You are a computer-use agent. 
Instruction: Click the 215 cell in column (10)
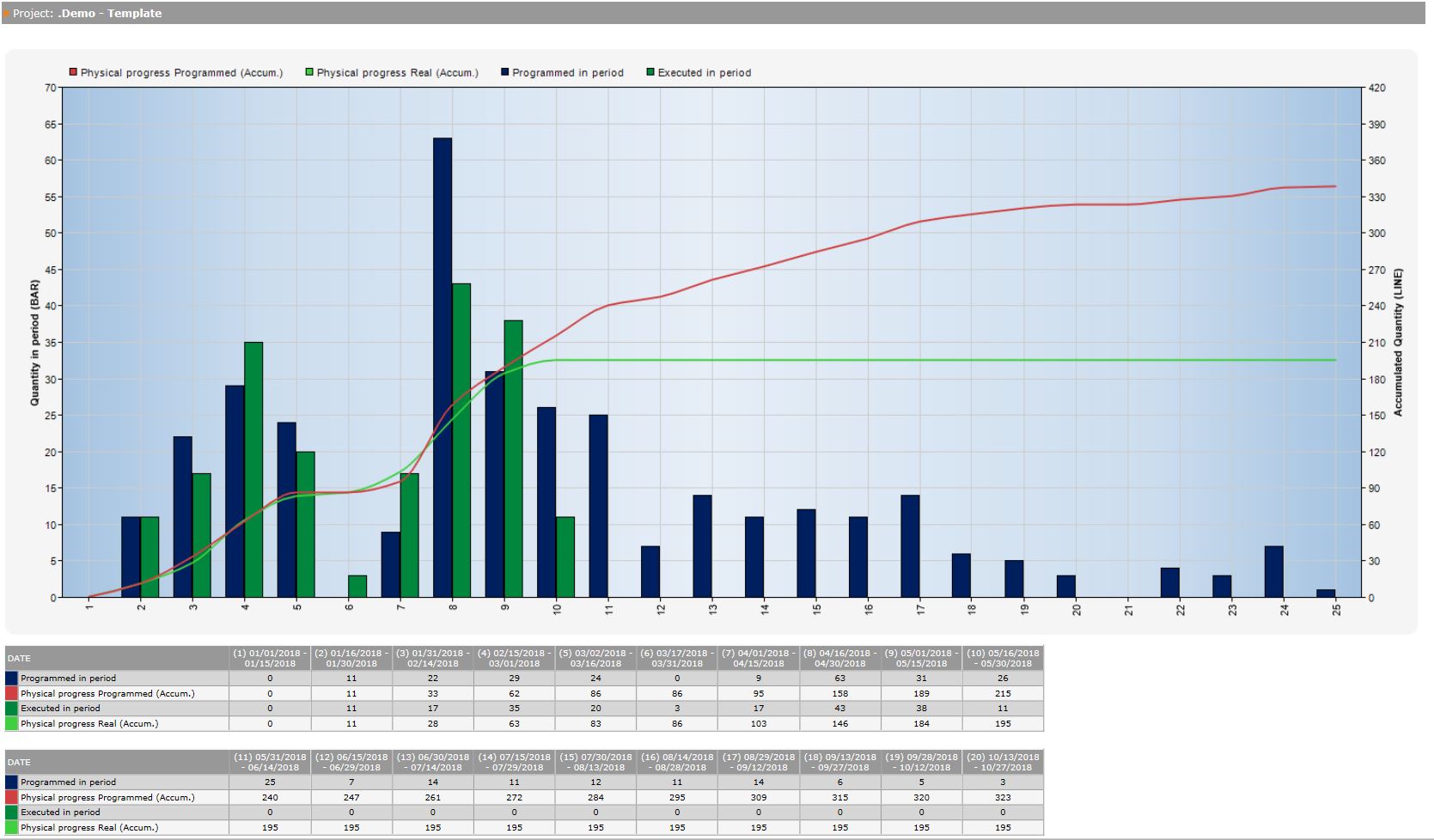(x=1003, y=693)
